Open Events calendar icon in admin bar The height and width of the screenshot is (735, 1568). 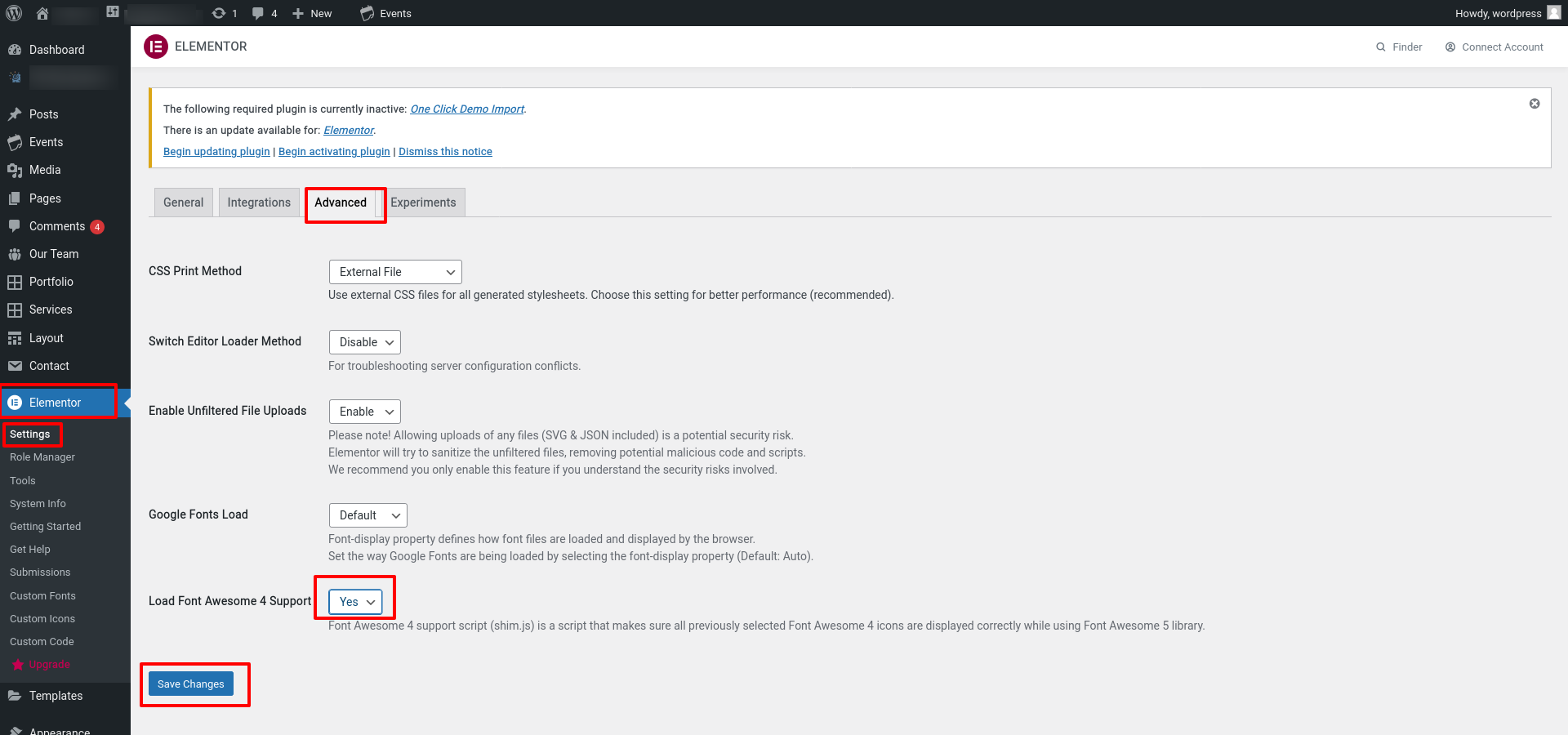(x=367, y=13)
